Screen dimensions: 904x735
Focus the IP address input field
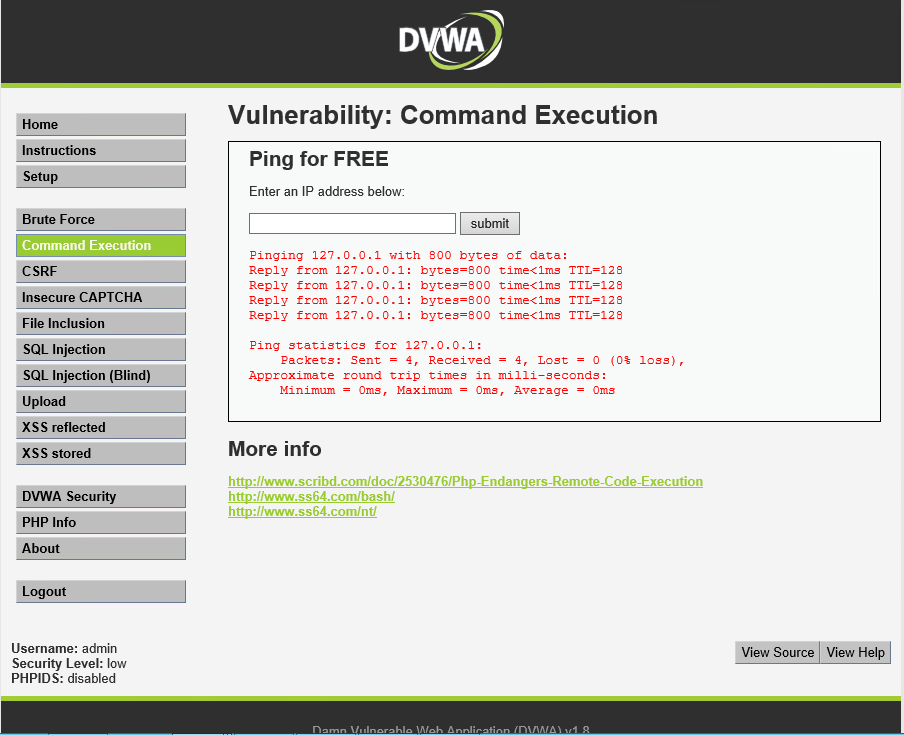[352, 224]
